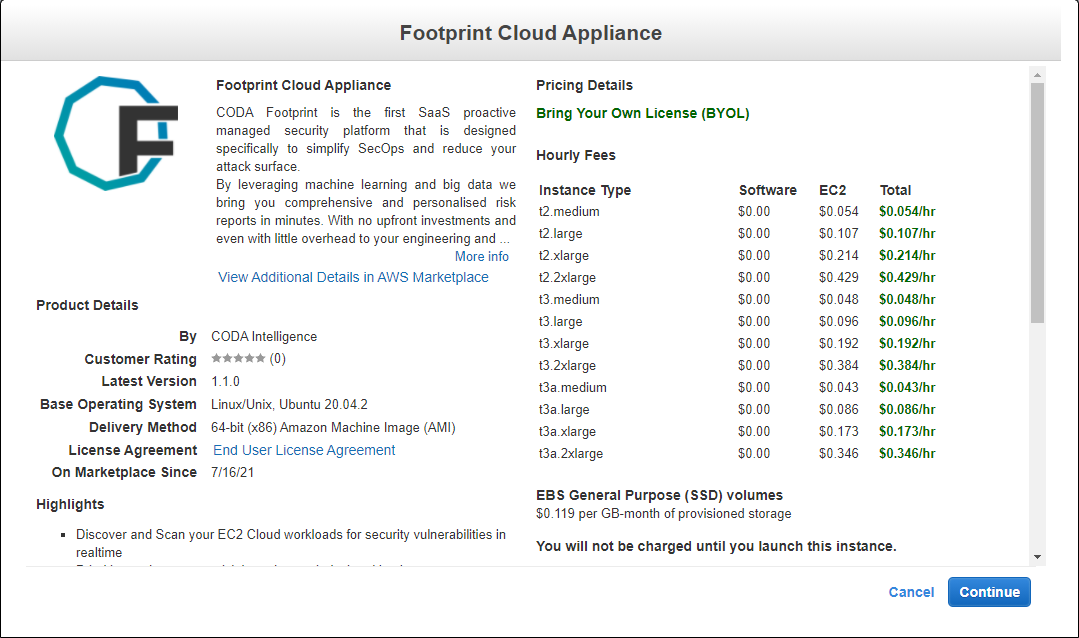Click the Product Details heading
The image size is (1079, 638).
[x=87, y=305]
